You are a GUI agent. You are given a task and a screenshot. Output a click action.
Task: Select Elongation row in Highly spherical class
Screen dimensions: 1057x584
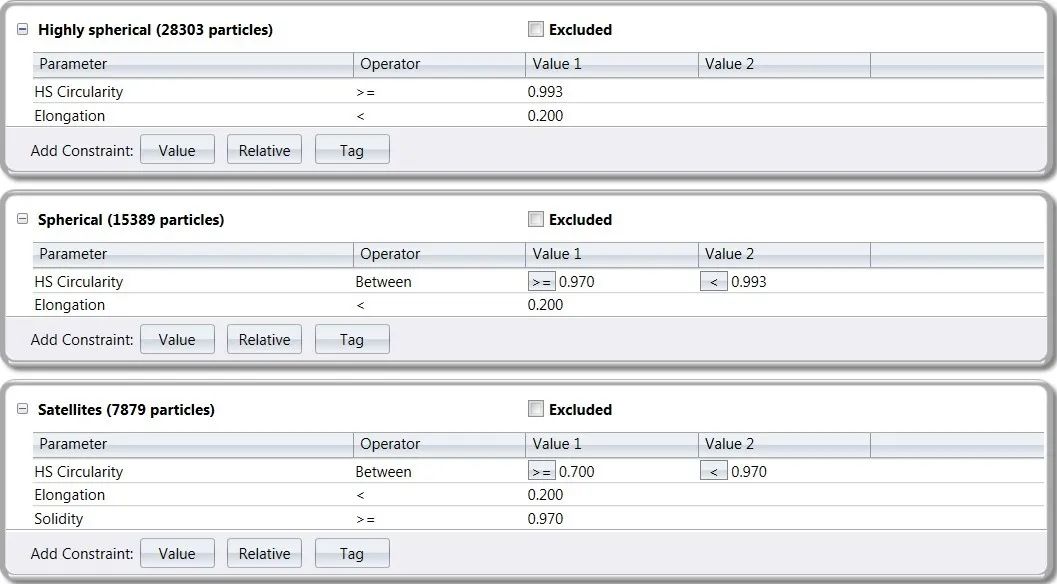pos(70,116)
